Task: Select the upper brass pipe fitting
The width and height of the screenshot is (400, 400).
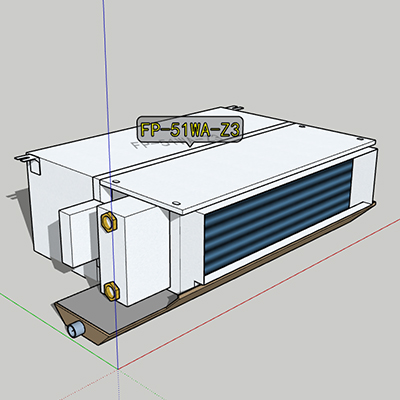Action: coord(109,222)
